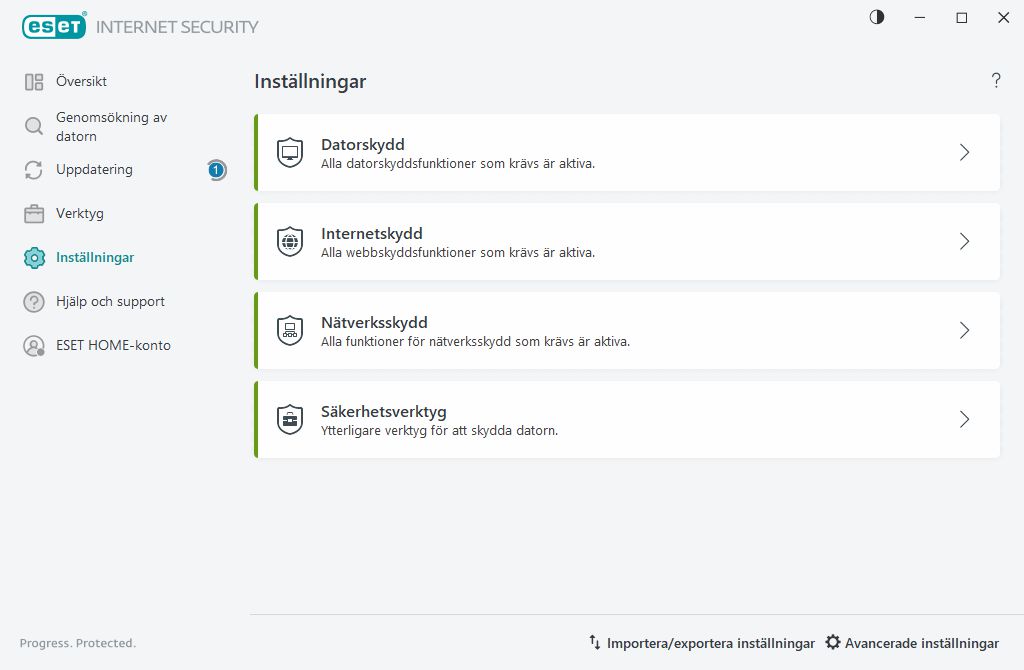Click the Säkerhetsverktyg toolbox shield icon

tap(290, 420)
